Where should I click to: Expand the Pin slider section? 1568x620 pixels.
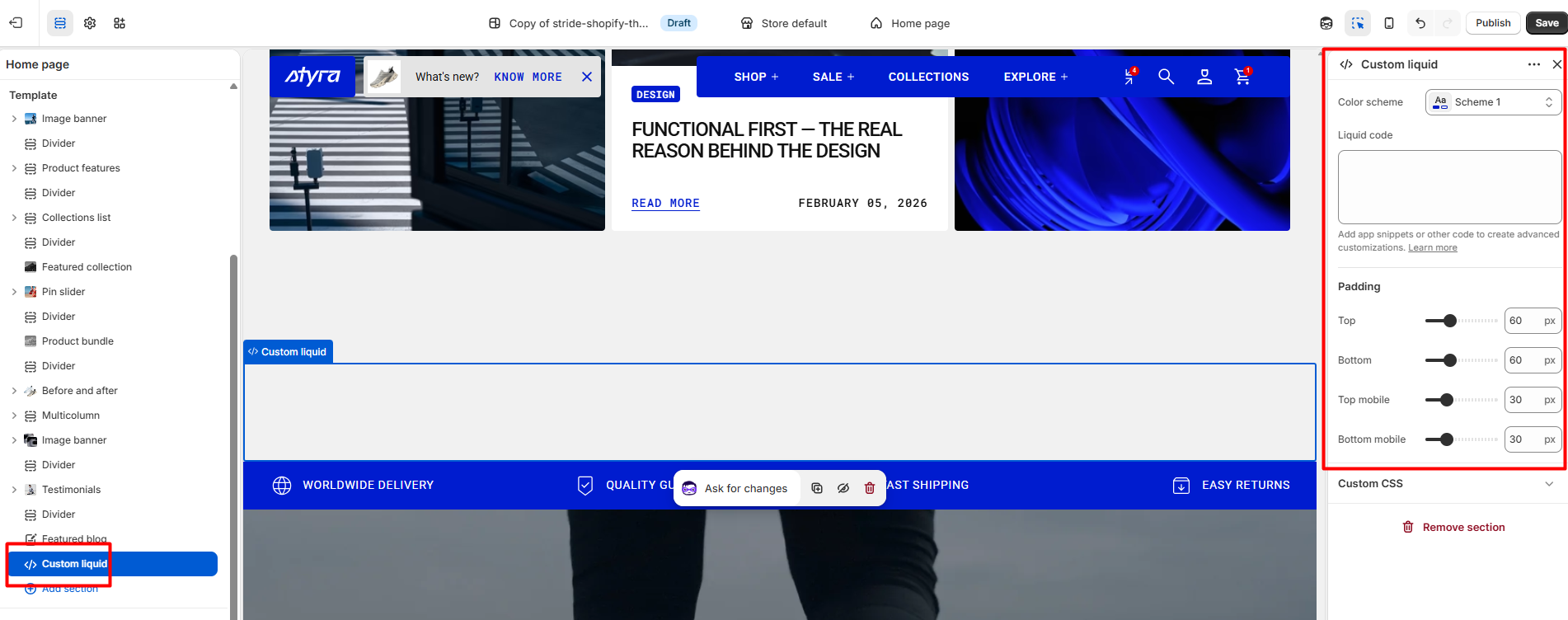(x=14, y=292)
